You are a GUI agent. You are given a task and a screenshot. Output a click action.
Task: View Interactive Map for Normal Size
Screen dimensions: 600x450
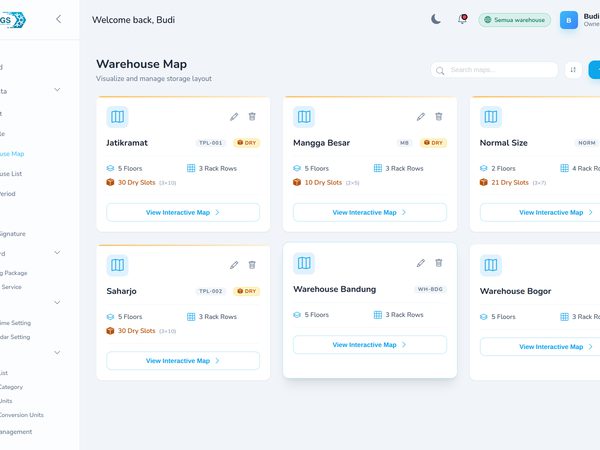point(540,212)
